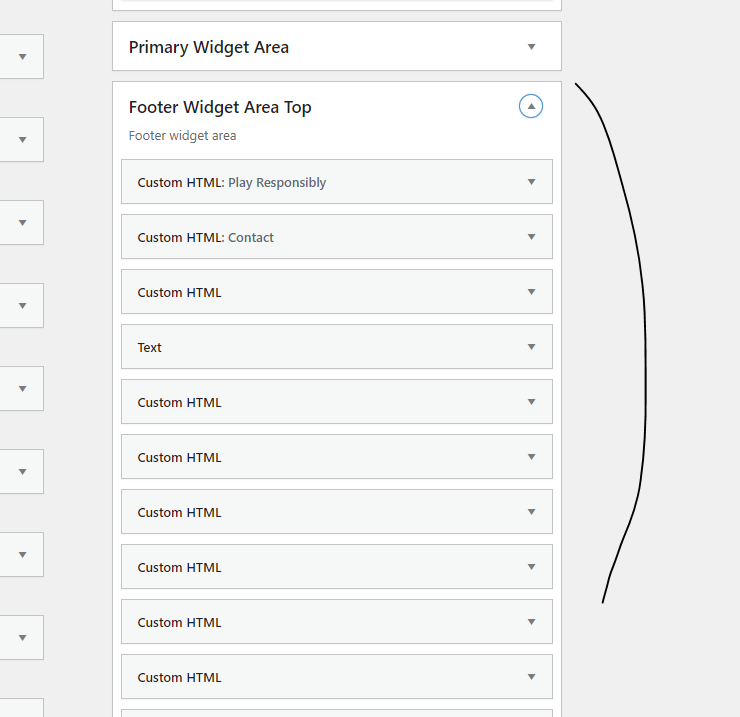Click the left column arrow beside Custom HTML: Play Responsibly
The width and height of the screenshot is (740, 717).
pyautogui.click(x=22, y=140)
